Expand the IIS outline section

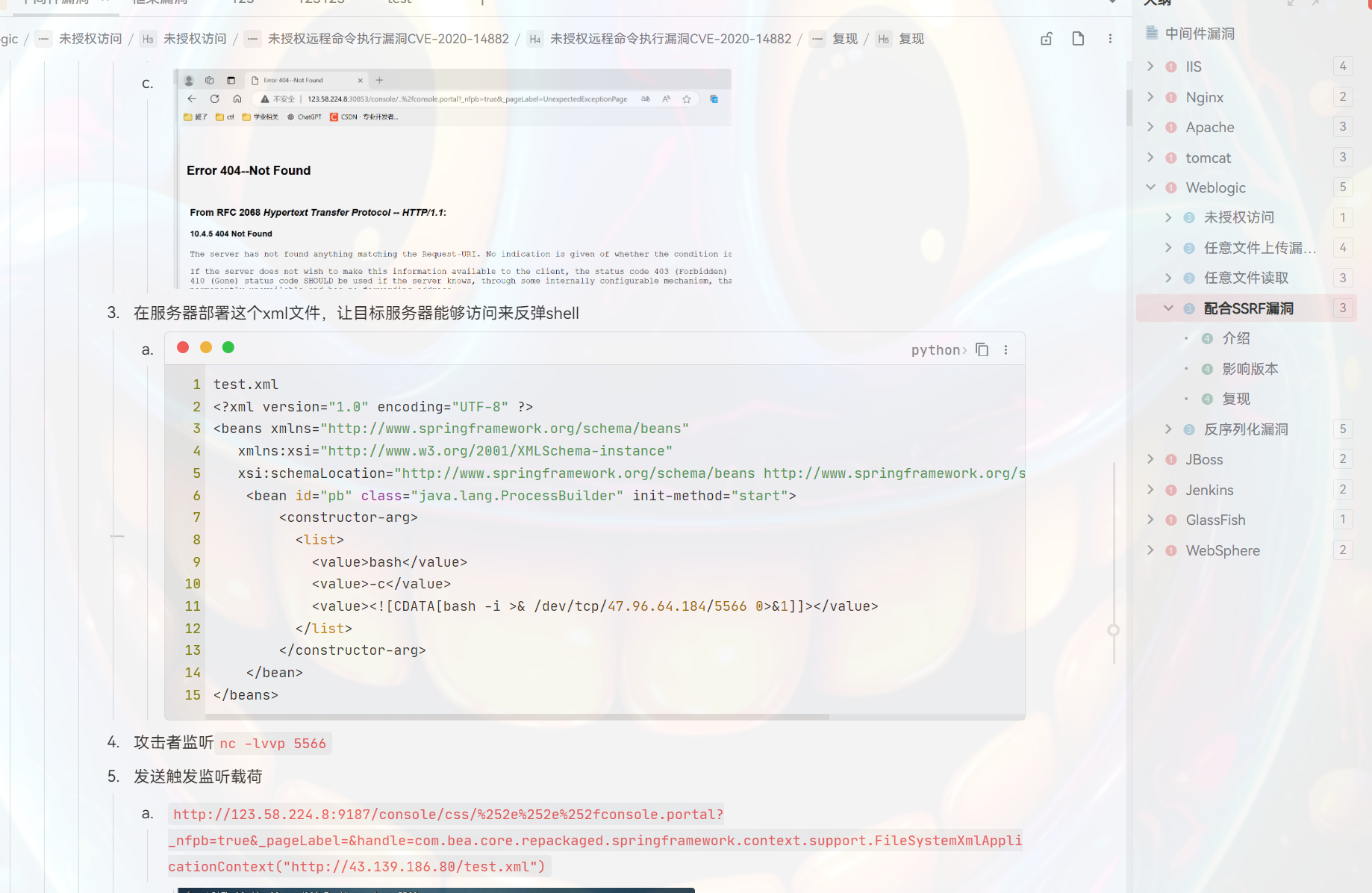1150,66
